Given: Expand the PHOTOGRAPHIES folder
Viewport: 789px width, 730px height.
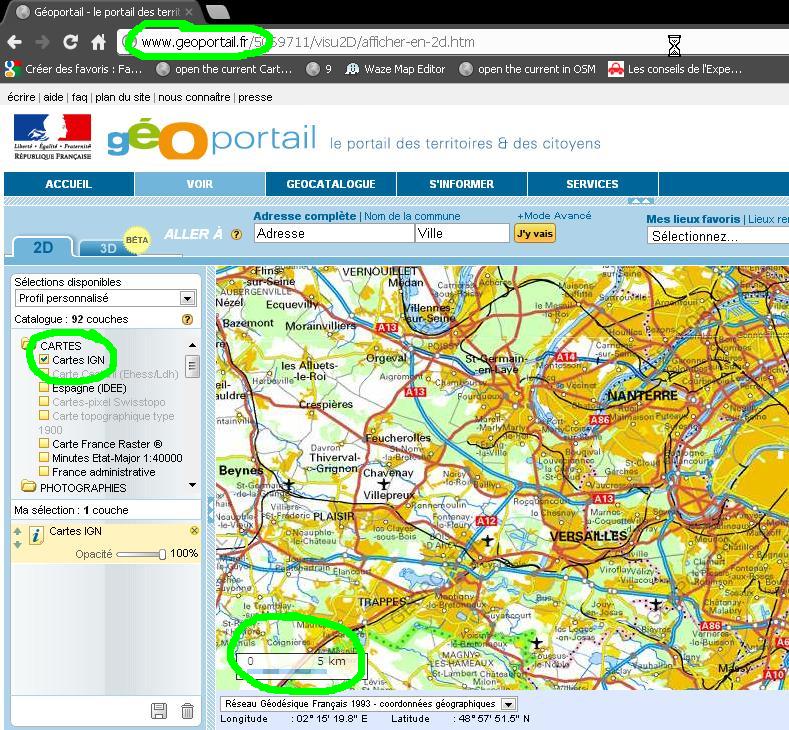Looking at the screenshot, I should pyautogui.click(x=29, y=486).
